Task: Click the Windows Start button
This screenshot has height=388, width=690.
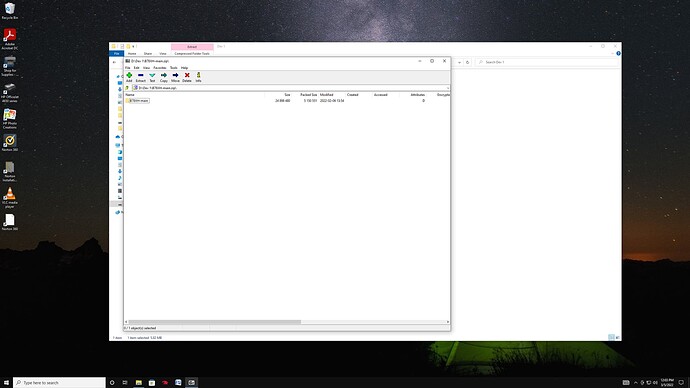Action: click(x=6, y=383)
